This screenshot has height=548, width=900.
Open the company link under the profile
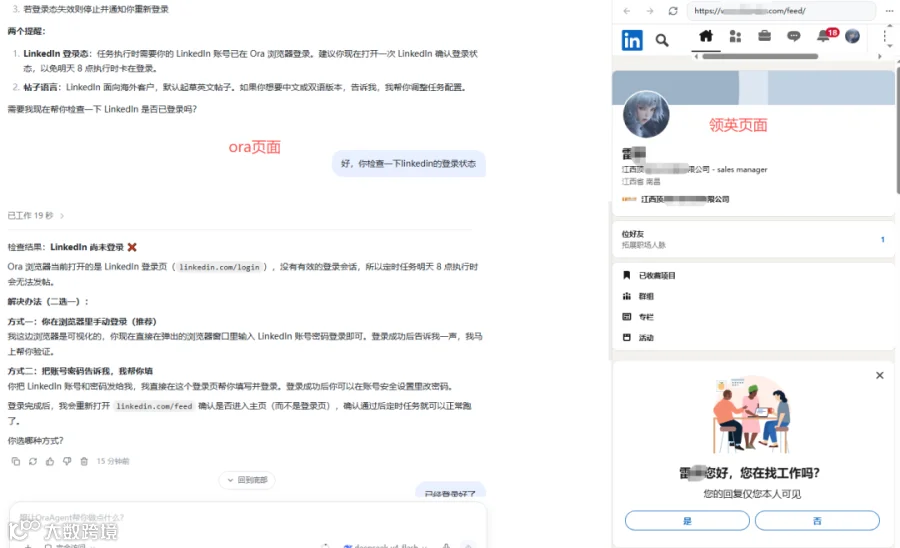676,199
